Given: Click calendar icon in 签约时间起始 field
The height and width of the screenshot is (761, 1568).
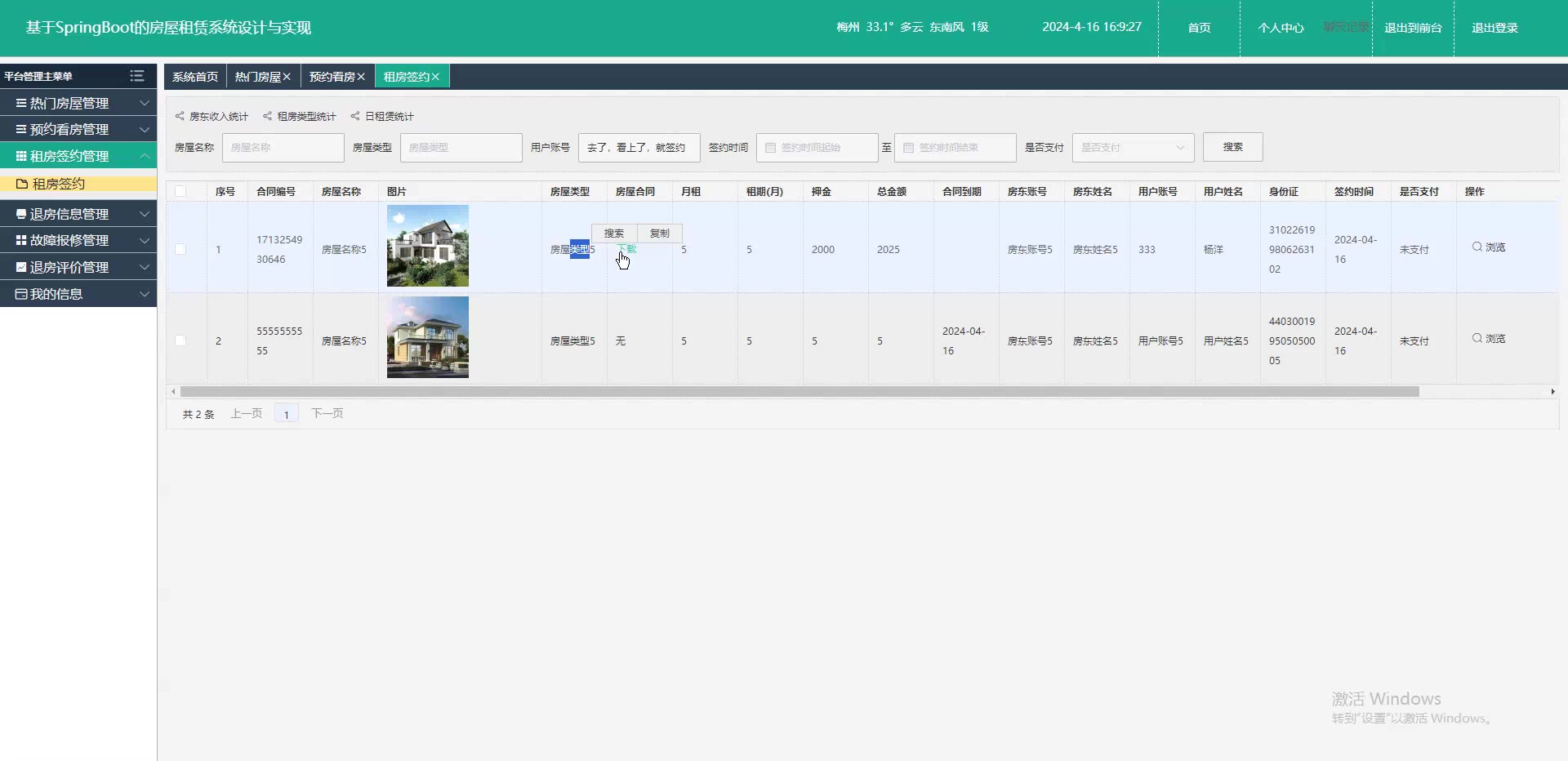Looking at the screenshot, I should 770,148.
